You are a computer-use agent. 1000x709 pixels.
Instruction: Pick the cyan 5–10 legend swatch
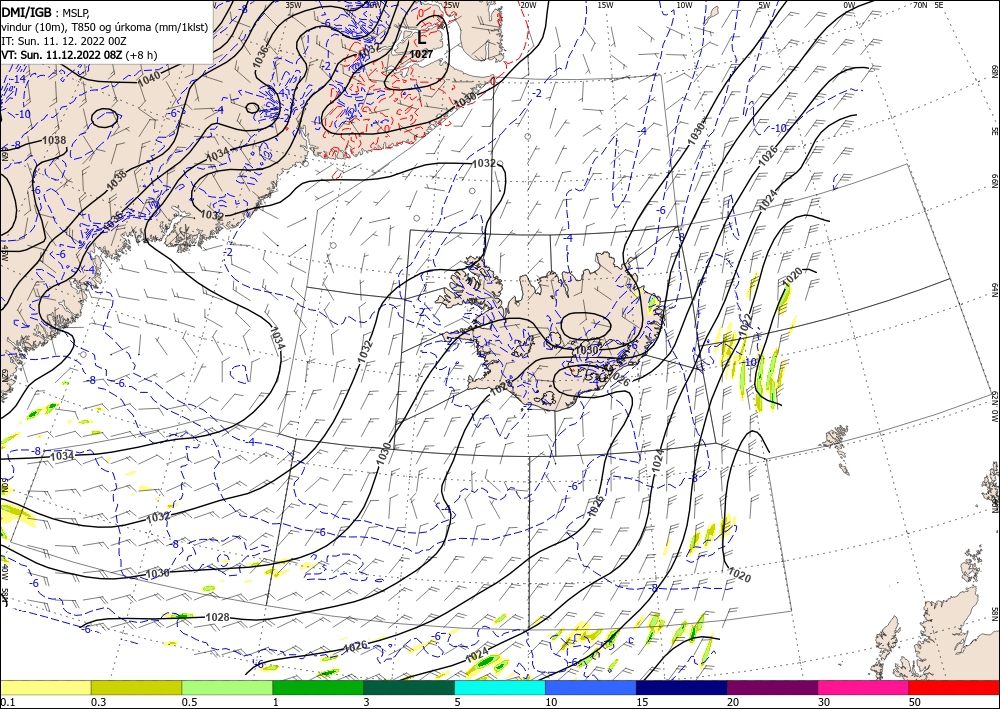pyautogui.click(x=500, y=687)
